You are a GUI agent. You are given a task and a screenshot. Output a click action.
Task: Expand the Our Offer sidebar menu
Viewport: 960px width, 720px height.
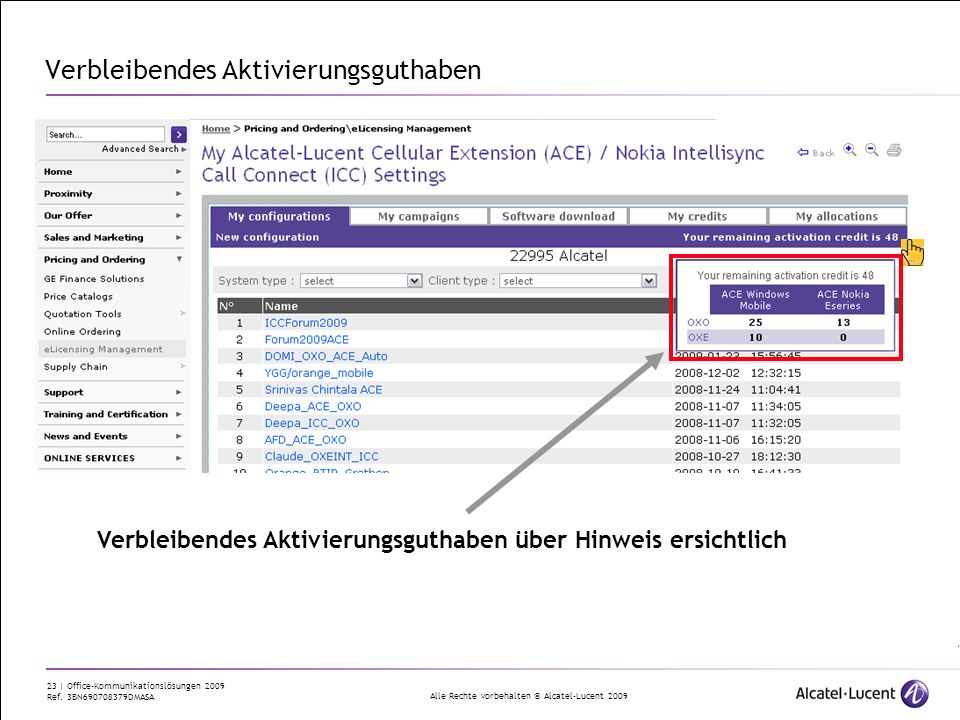pos(112,216)
